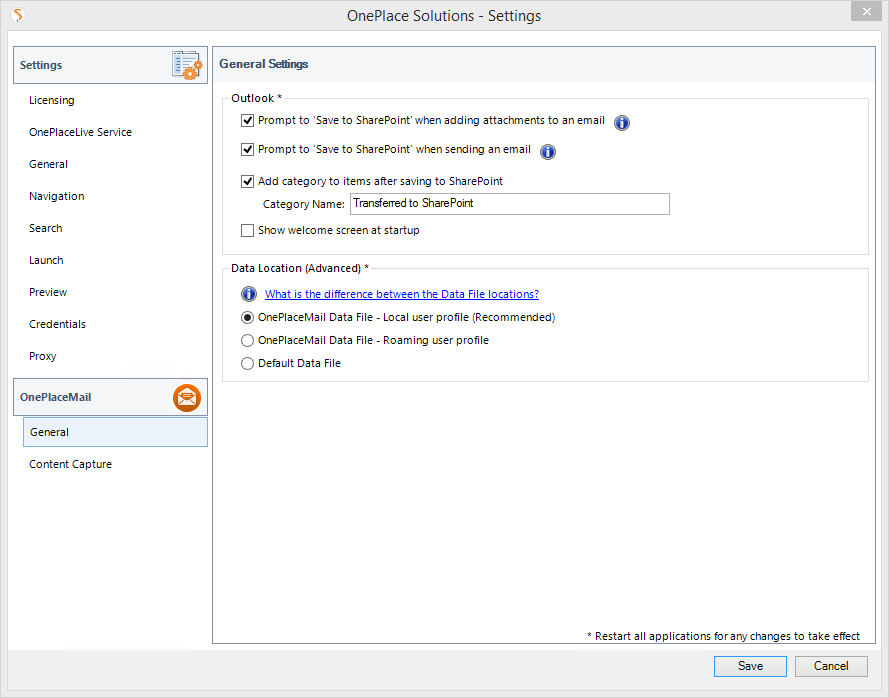The image size is (889, 698).
Task: Go to Navigation settings
Action: 57,196
